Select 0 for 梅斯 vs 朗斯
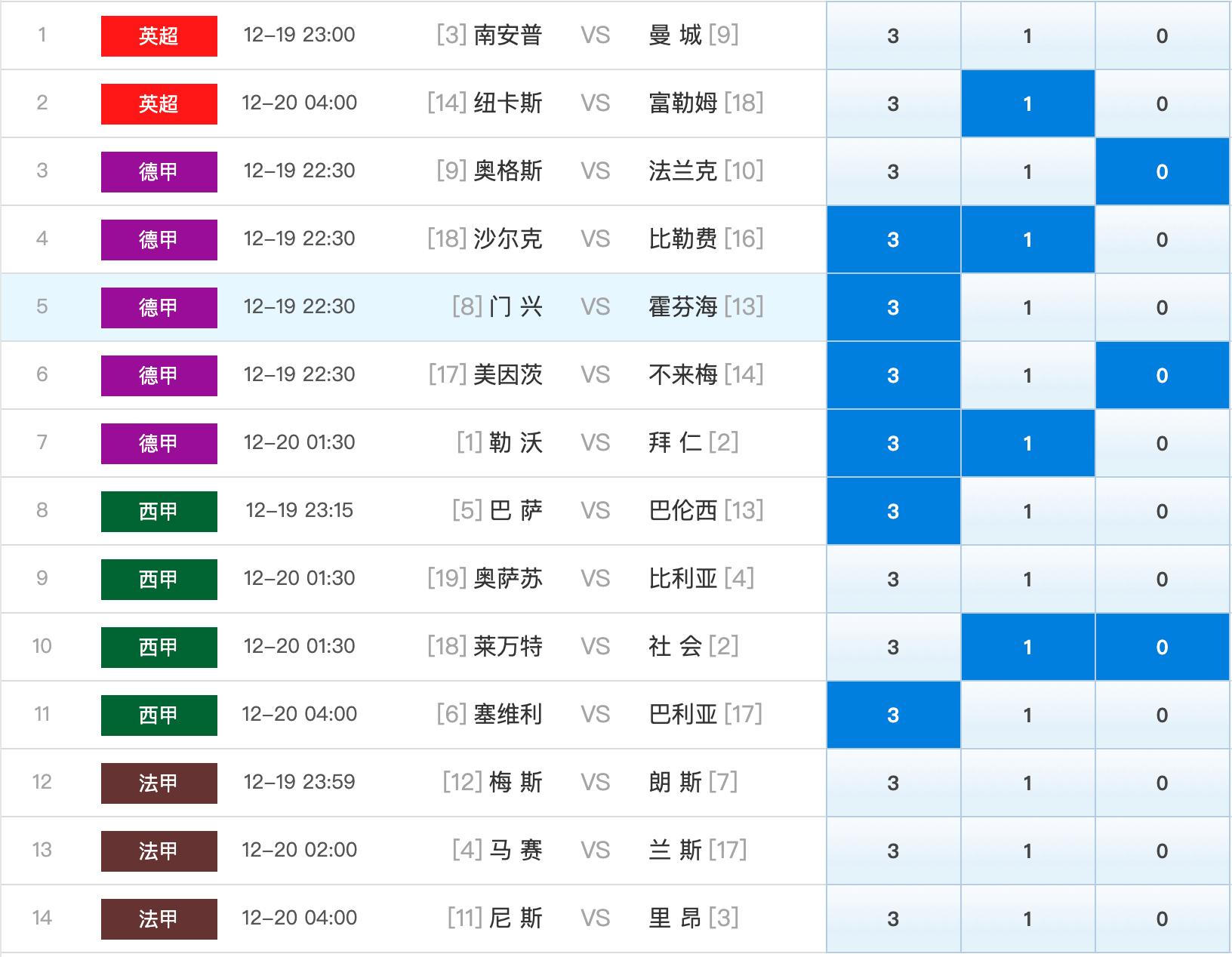1232x957 pixels. point(1163,783)
